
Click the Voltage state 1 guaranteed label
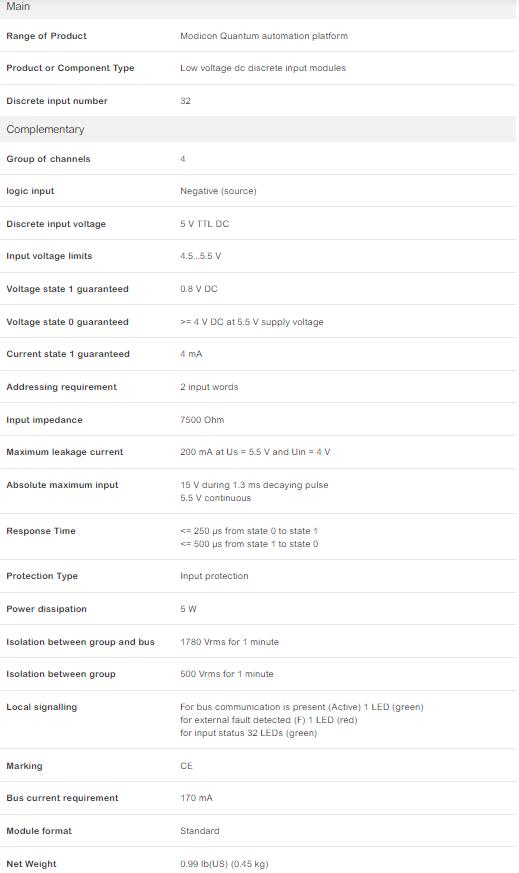[x=67, y=289]
